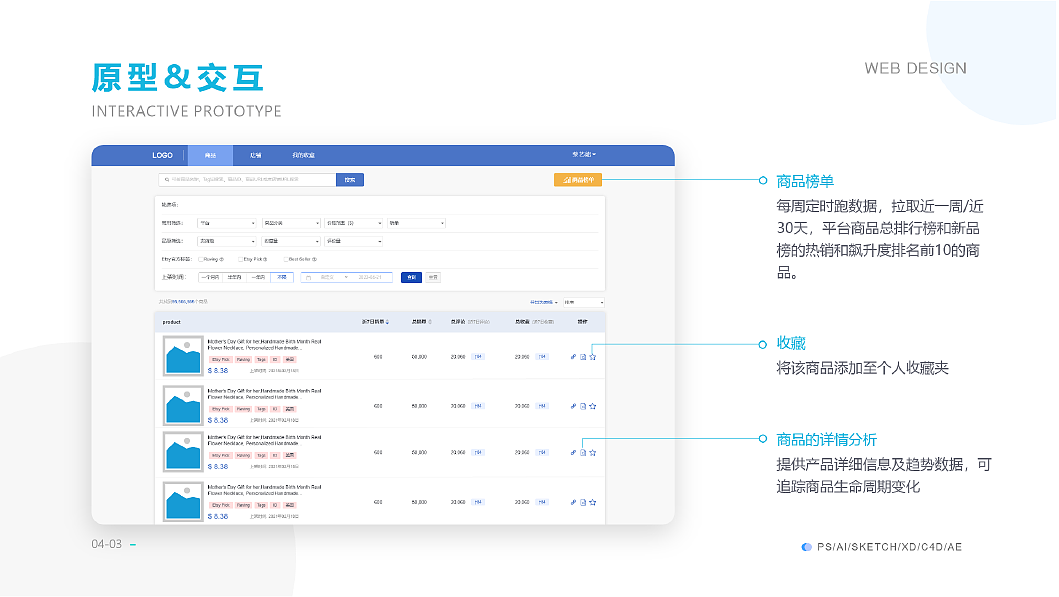Open the first platform filter dropdown

tap(226, 223)
